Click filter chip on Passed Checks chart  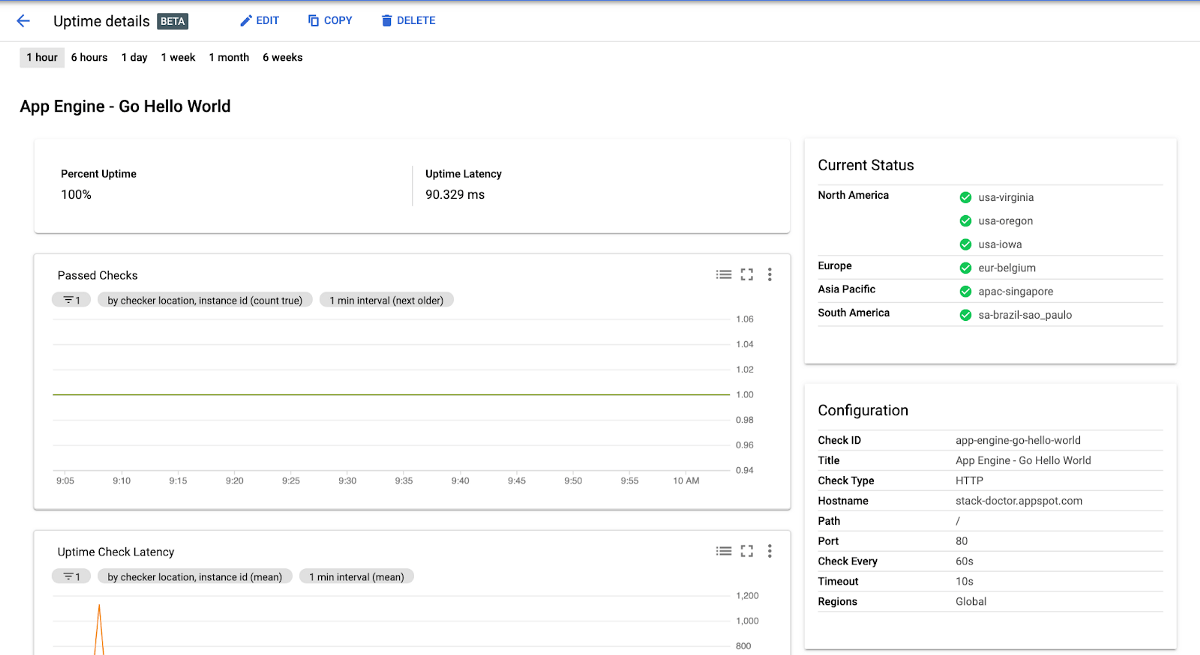click(72, 300)
